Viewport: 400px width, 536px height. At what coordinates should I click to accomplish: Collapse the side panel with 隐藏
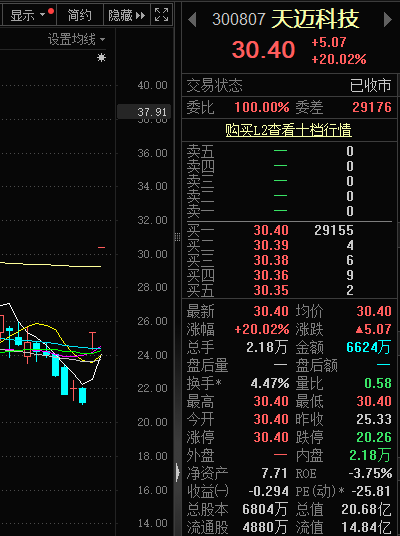126,15
